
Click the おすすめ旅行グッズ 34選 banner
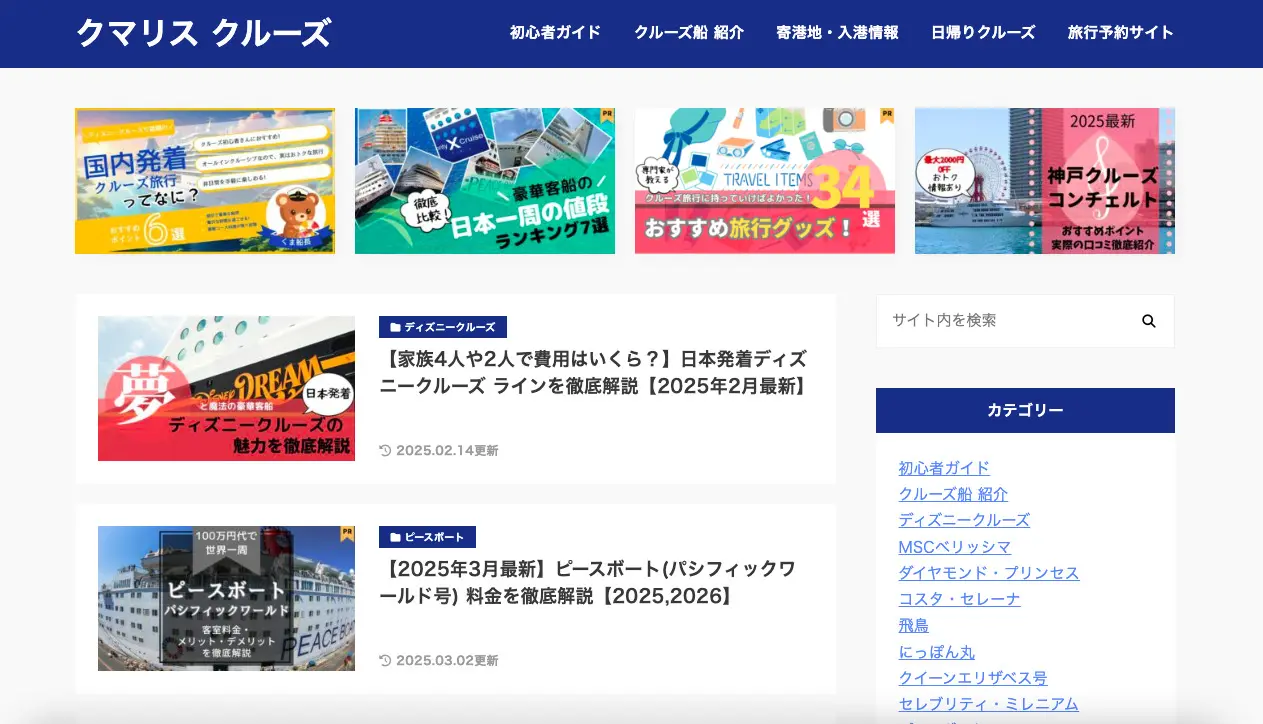[765, 181]
